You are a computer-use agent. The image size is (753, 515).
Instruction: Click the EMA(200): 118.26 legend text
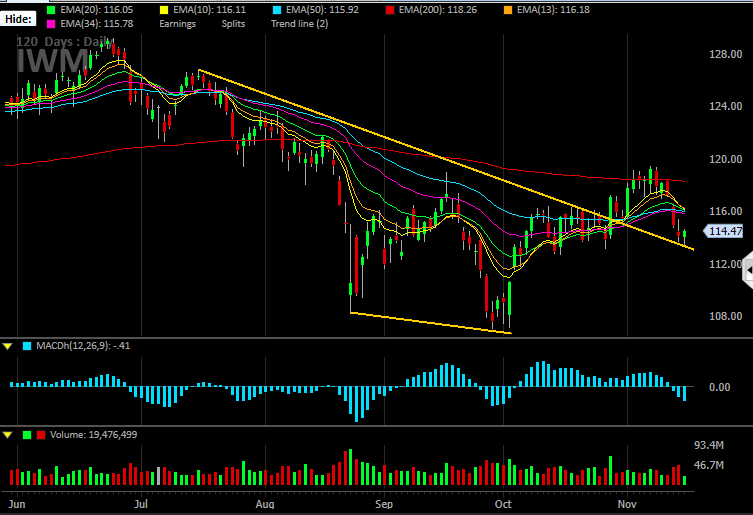[x=437, y=10]
